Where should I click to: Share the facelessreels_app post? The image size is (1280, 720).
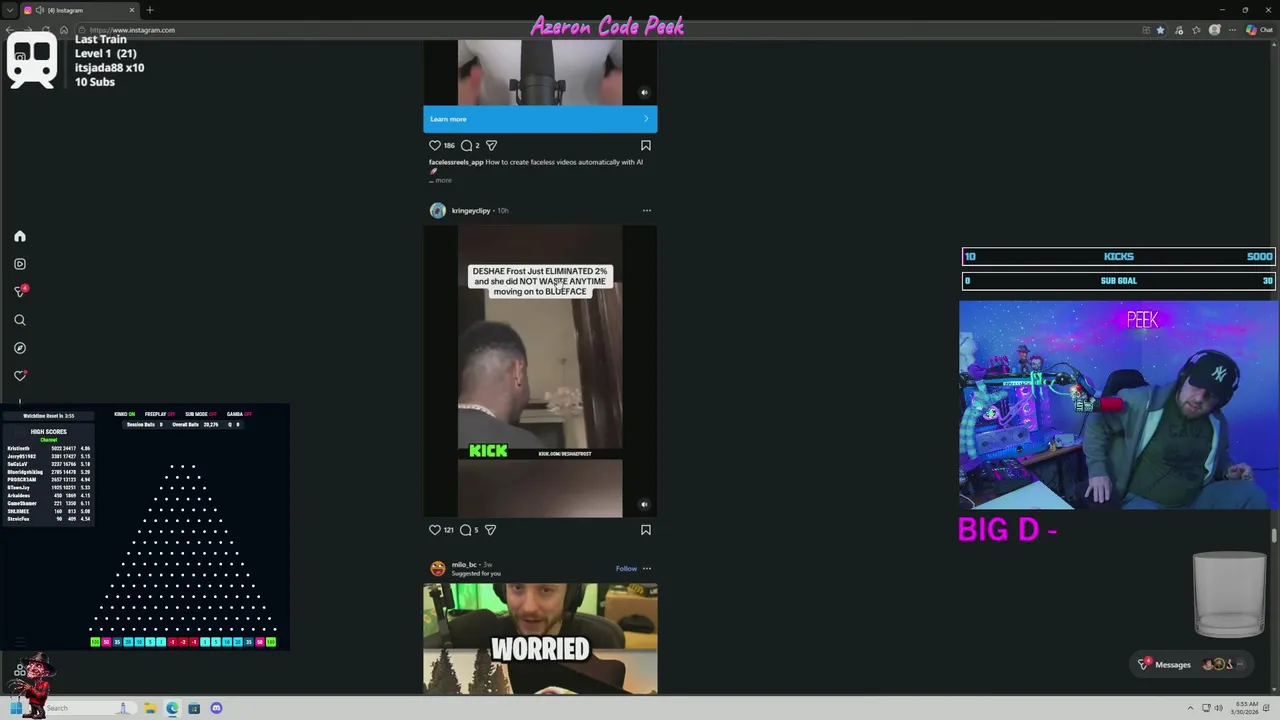(491, 145)
